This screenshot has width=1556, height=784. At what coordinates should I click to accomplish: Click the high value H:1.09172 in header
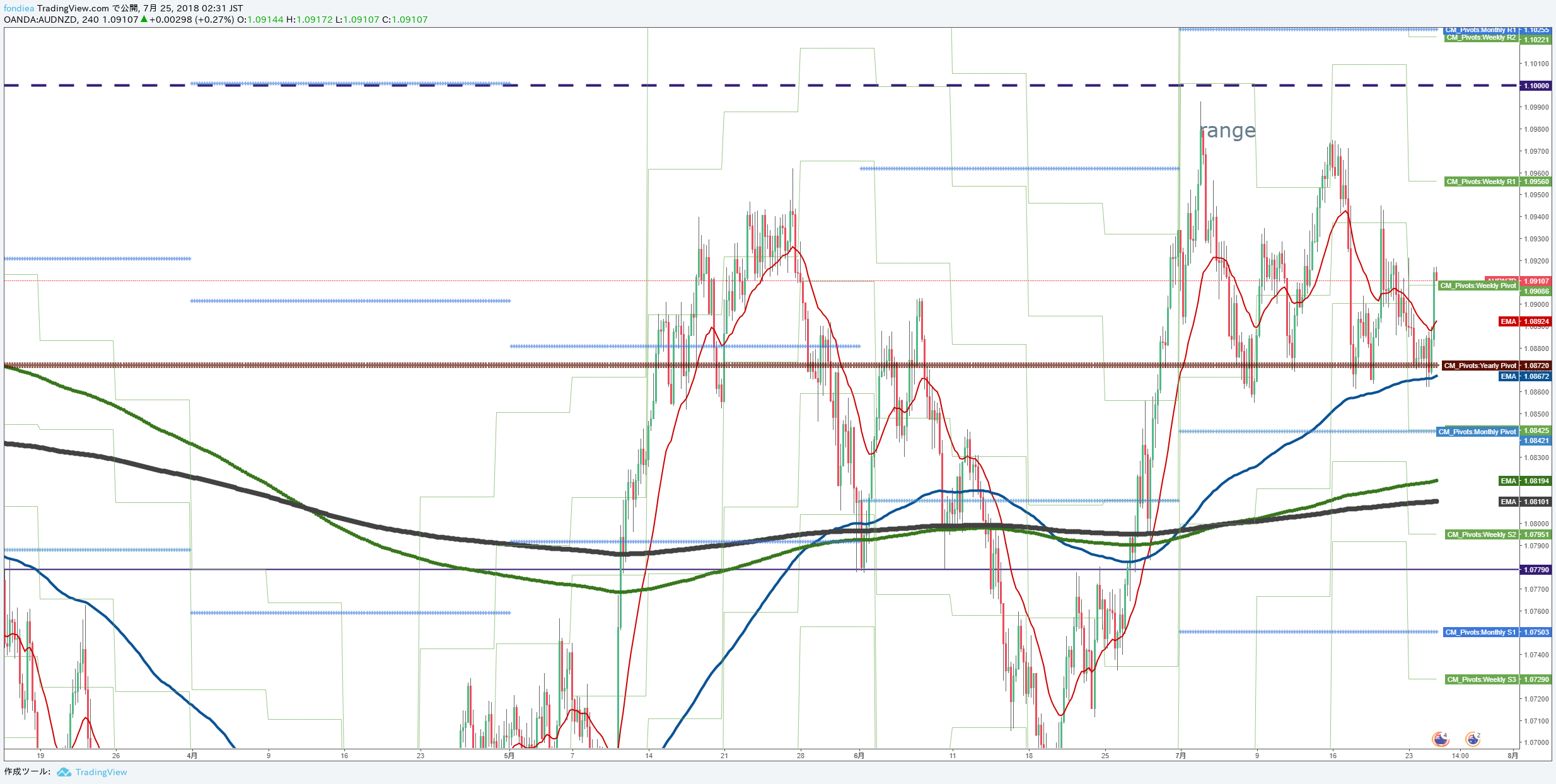310,20
